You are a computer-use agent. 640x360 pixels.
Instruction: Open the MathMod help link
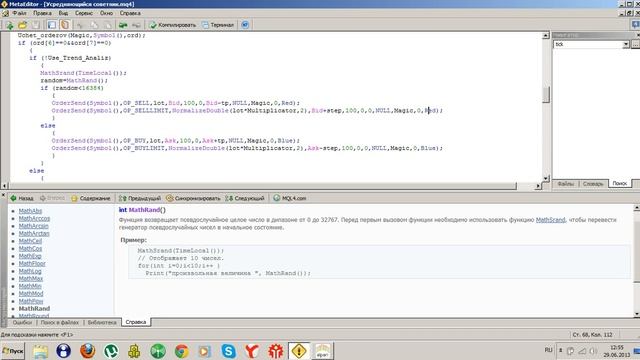coord(31,293)
